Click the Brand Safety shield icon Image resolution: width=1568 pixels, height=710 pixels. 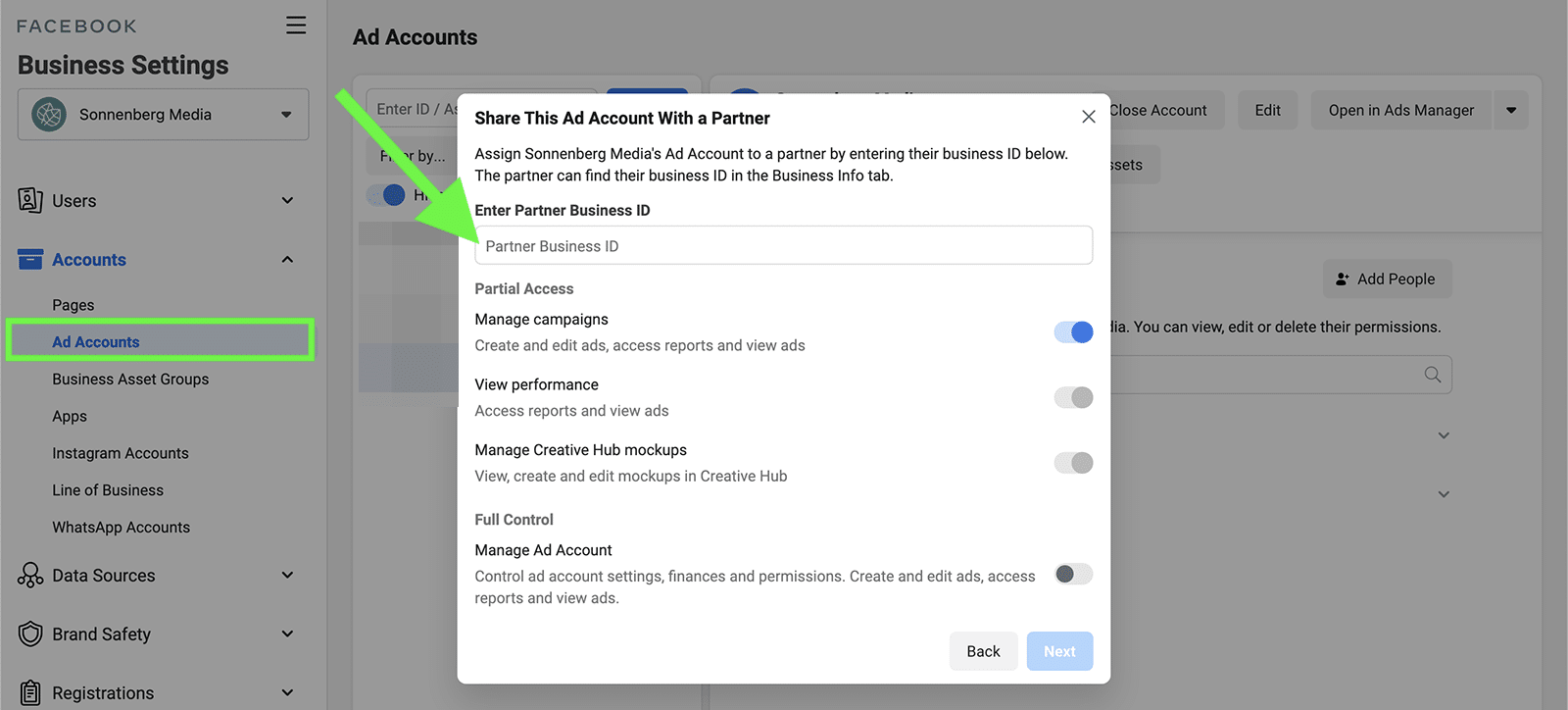pos(30,634)
